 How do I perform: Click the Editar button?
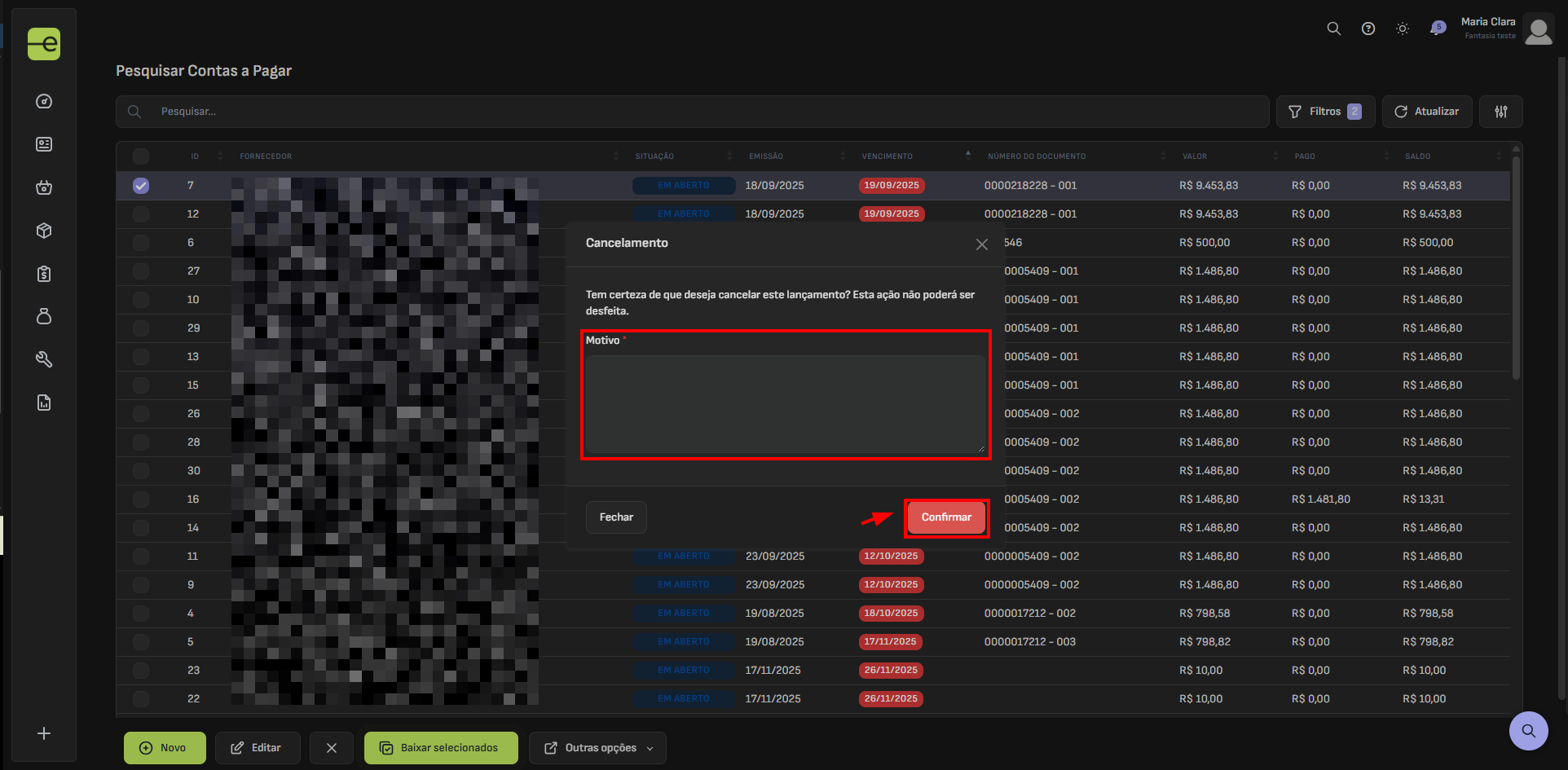(x=258, y=748)
